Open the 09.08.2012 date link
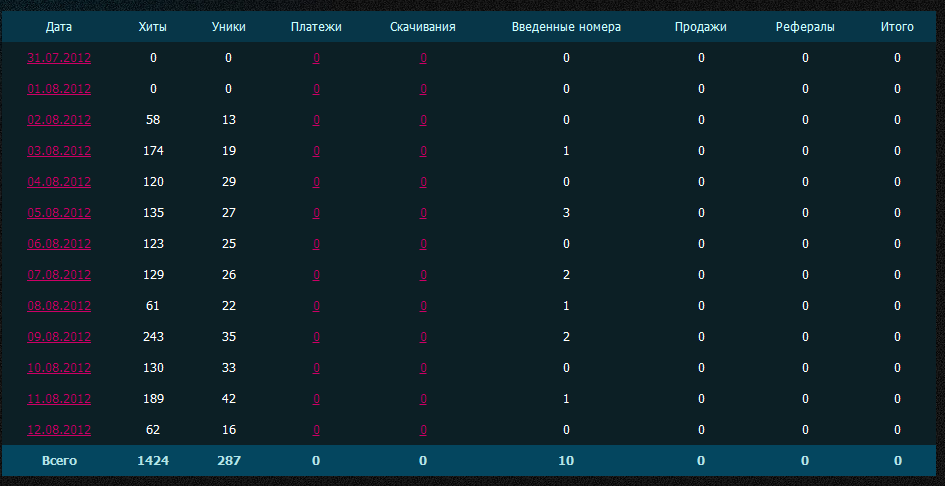The image size is (945, 486). pos(59,337)
